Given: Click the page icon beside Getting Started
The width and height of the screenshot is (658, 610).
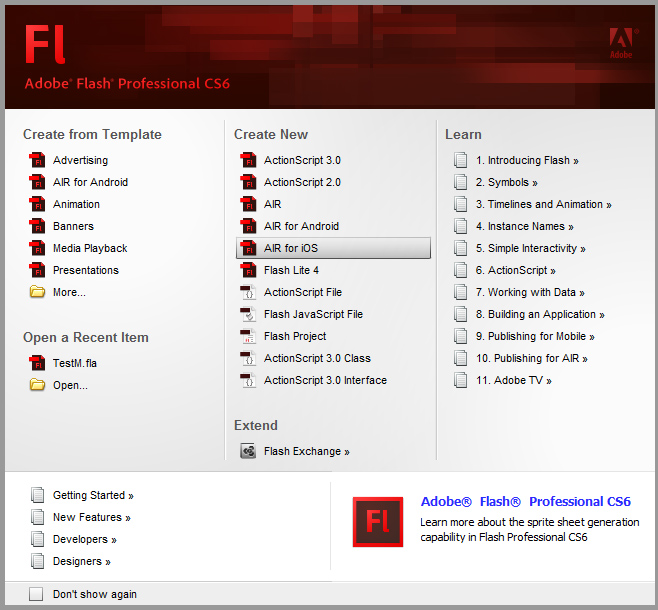Looking at the screenshot, I should point(37,495).
